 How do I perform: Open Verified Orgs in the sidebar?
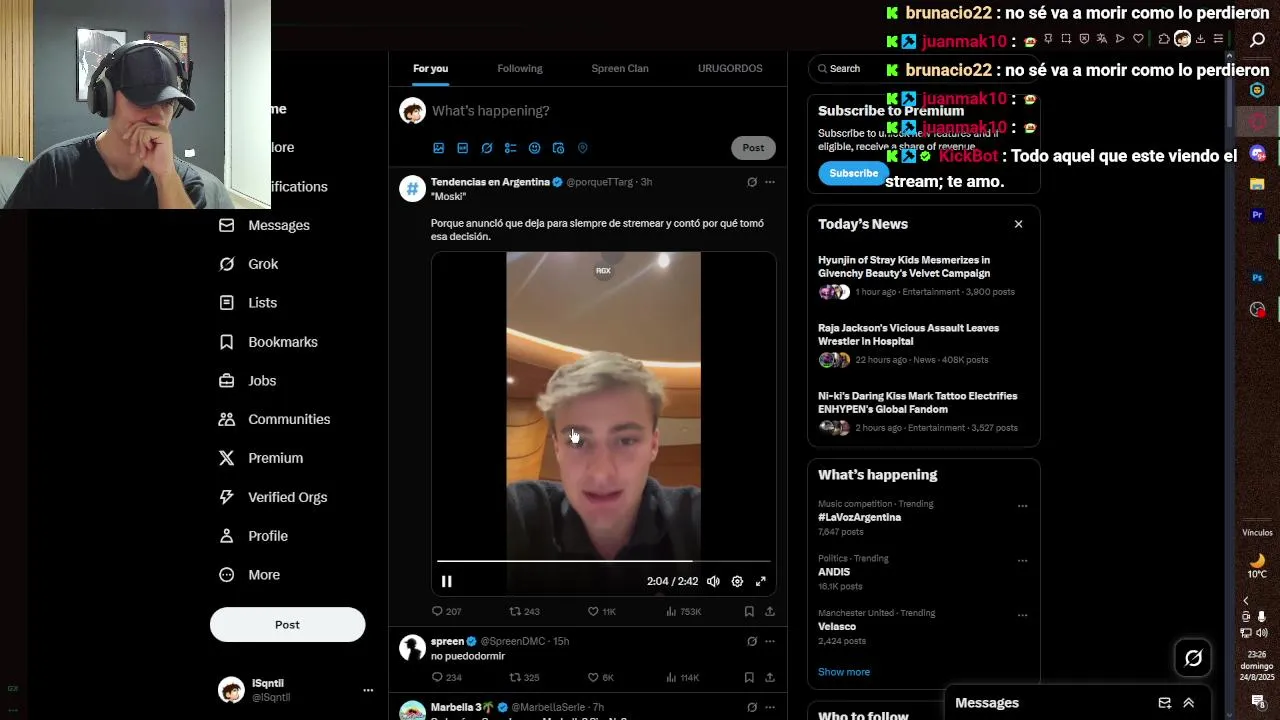coord(273,497)
